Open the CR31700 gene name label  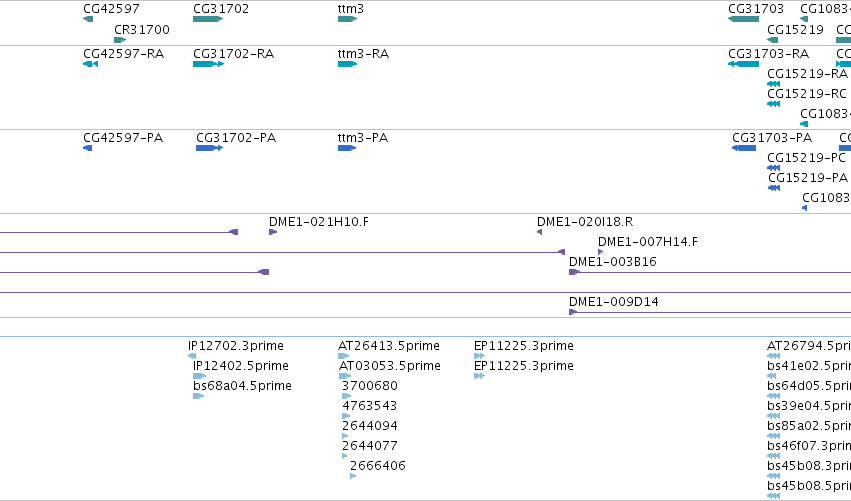[x=142, y=29]
